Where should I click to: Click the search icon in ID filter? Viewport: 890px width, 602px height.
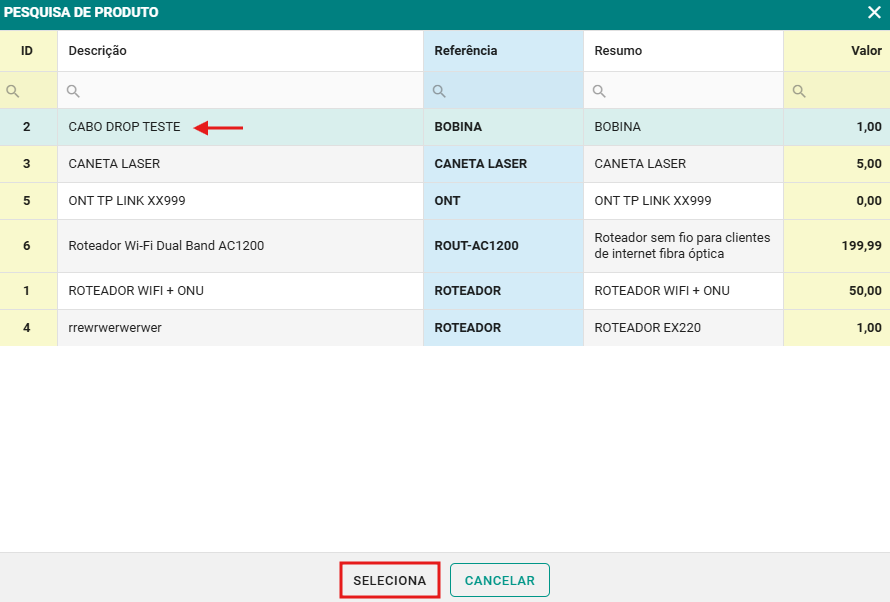(13, 91)
